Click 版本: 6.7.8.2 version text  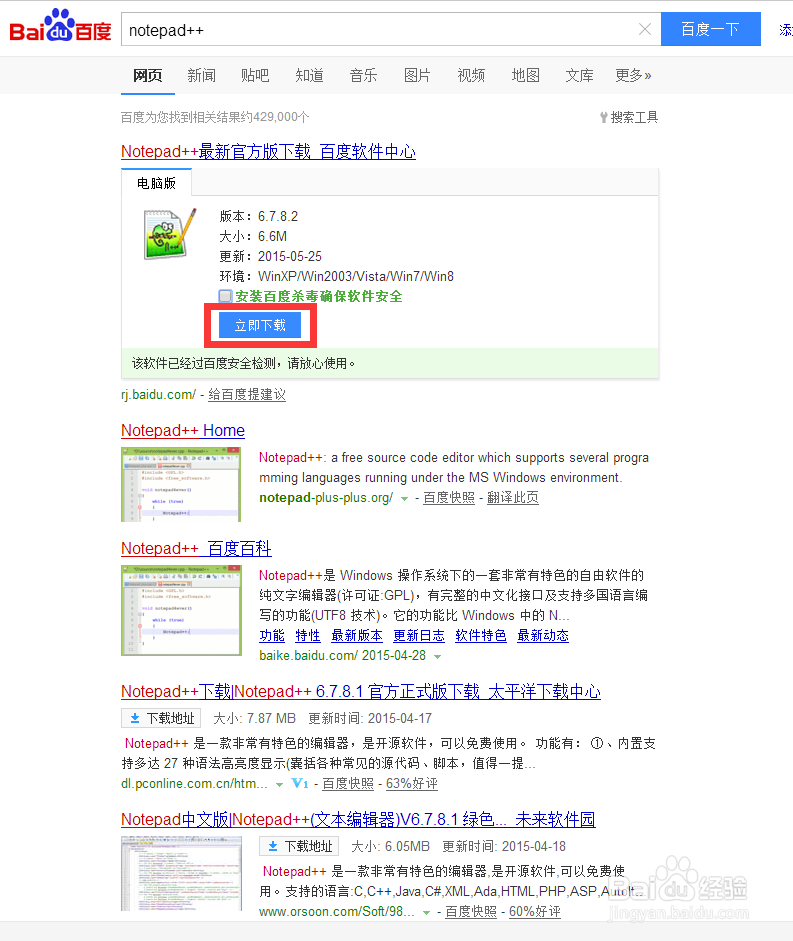pos(259,216)
